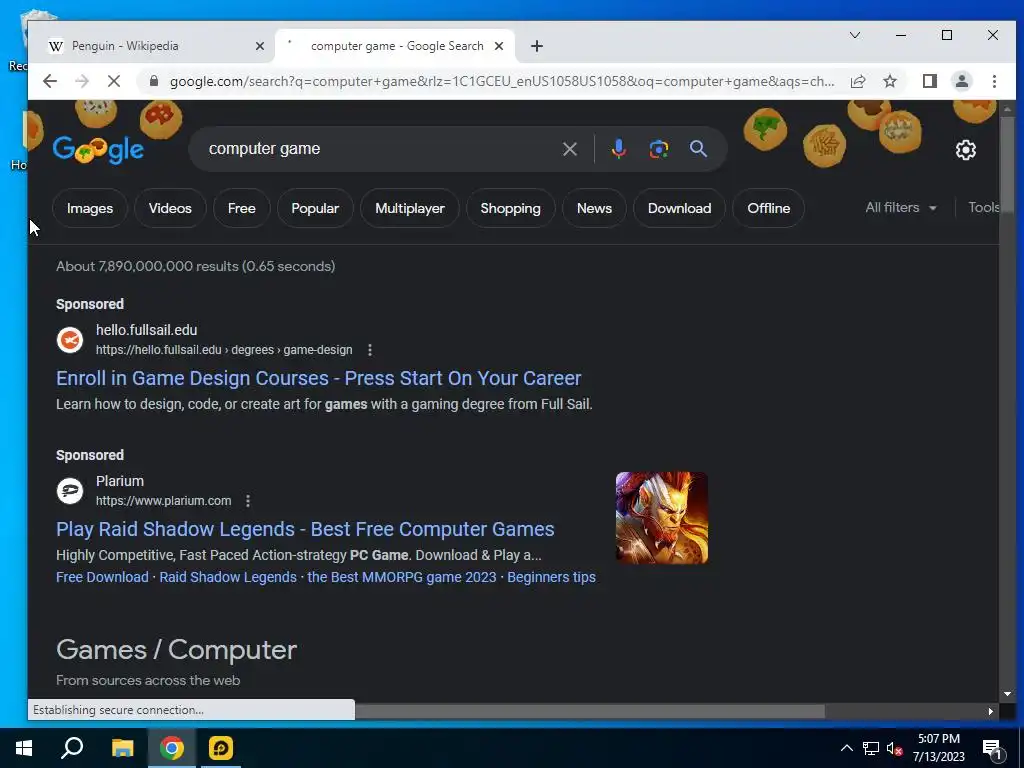
Task: Click the Google doodle logo
Action: click(98, 150)
